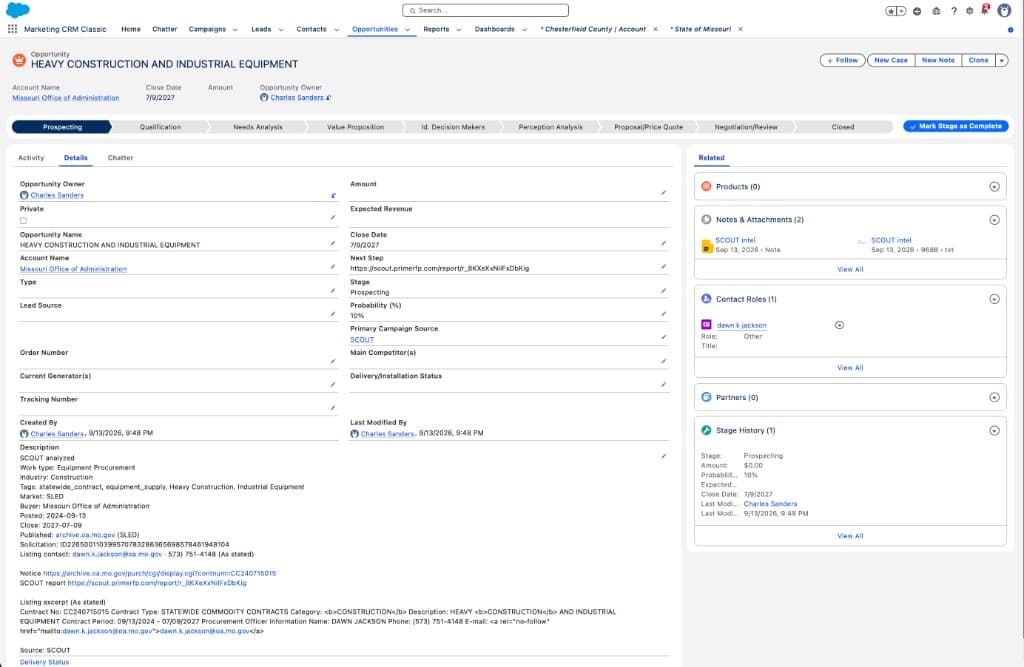Viewport: 1024px width, 667px height.
Task: Click the Salesforce cloud logo
Action: coord(18,10)
